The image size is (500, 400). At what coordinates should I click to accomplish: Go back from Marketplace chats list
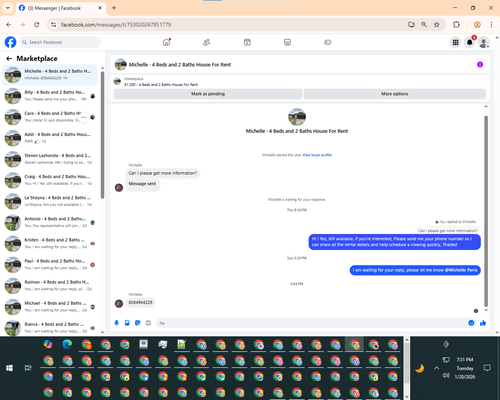[9, 59]
